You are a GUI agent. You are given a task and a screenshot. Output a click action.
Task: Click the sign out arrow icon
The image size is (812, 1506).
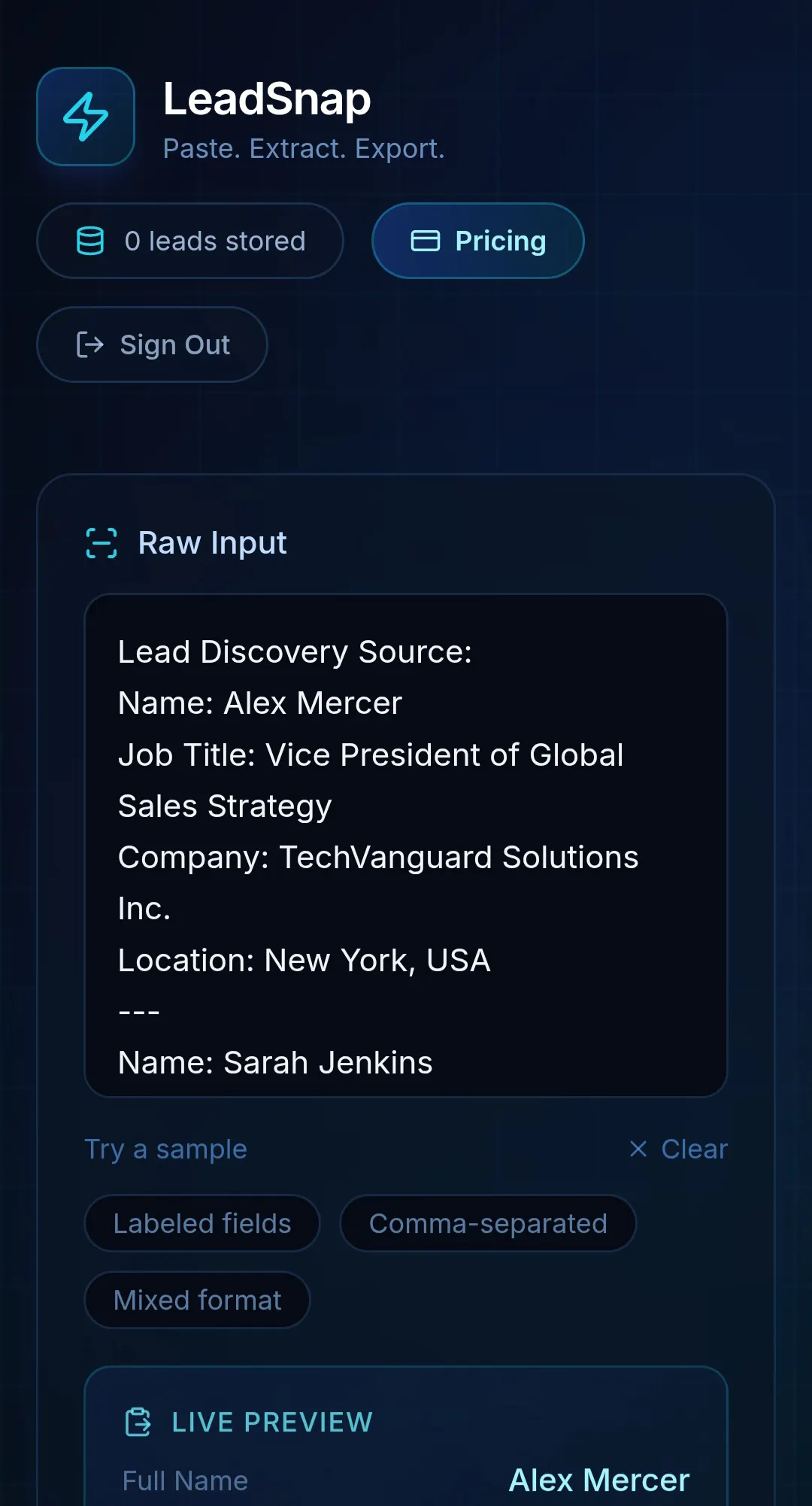point(90,345)
